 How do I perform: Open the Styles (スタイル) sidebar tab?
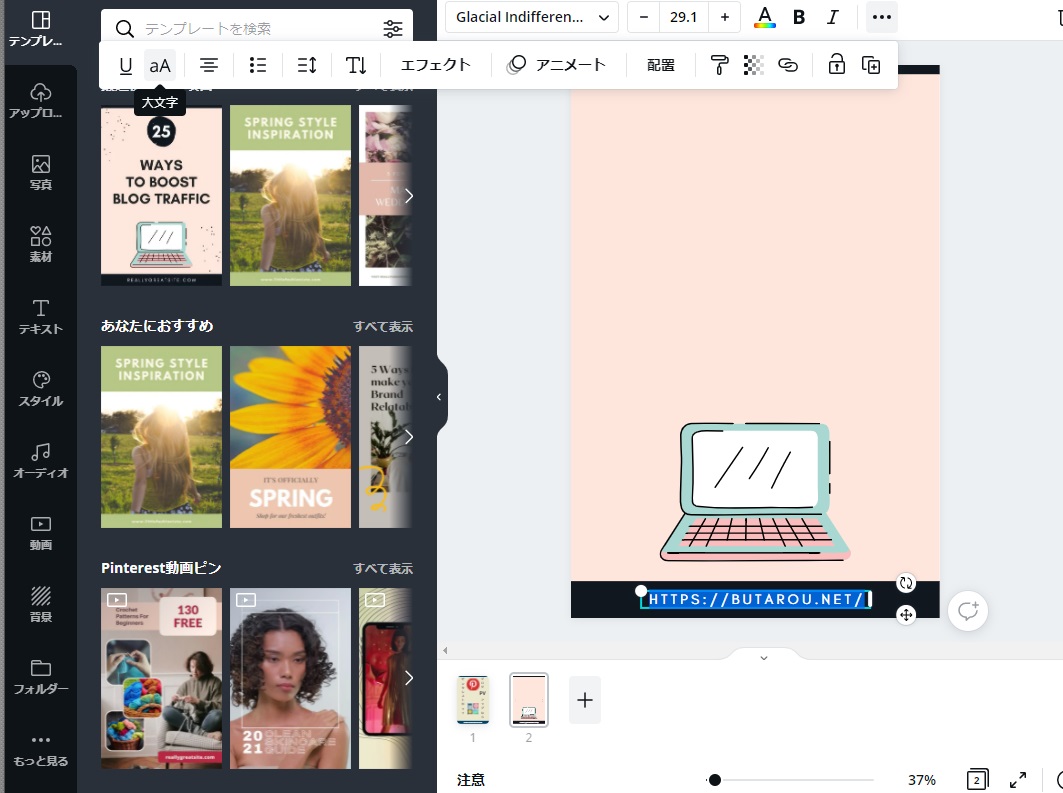click(39, 388)
